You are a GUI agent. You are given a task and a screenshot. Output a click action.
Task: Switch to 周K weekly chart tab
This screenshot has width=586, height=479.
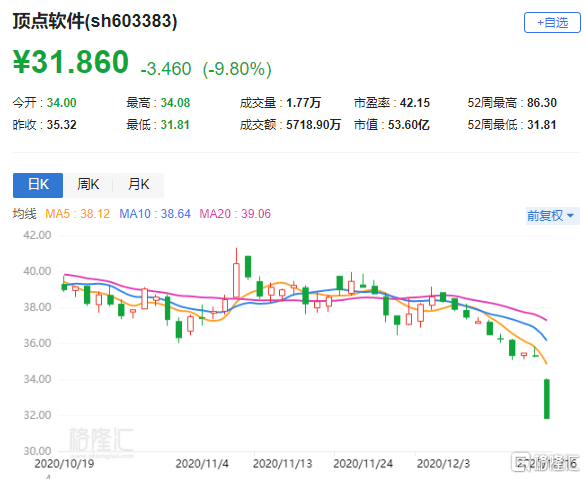click(x=88, y=185)
